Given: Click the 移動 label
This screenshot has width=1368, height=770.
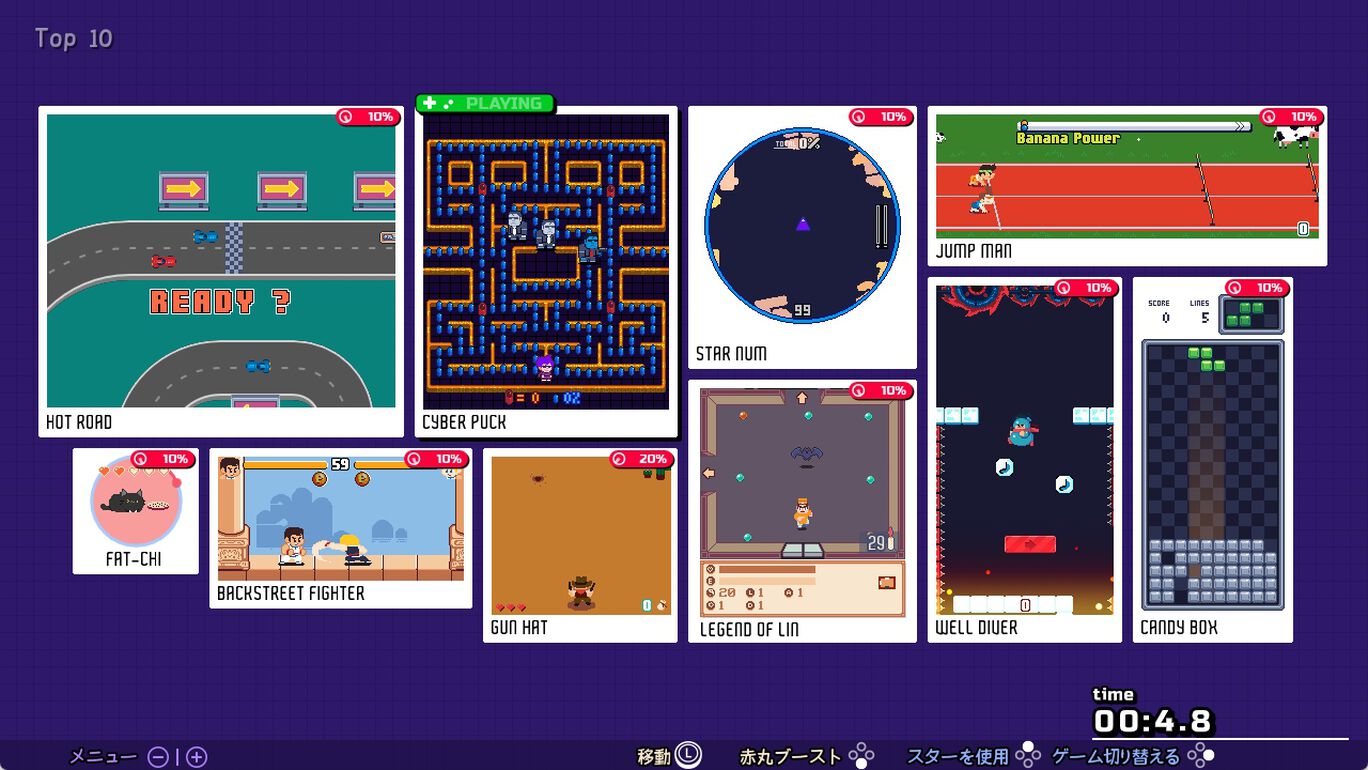Looking at the screenshot, I should pos(654,757).
